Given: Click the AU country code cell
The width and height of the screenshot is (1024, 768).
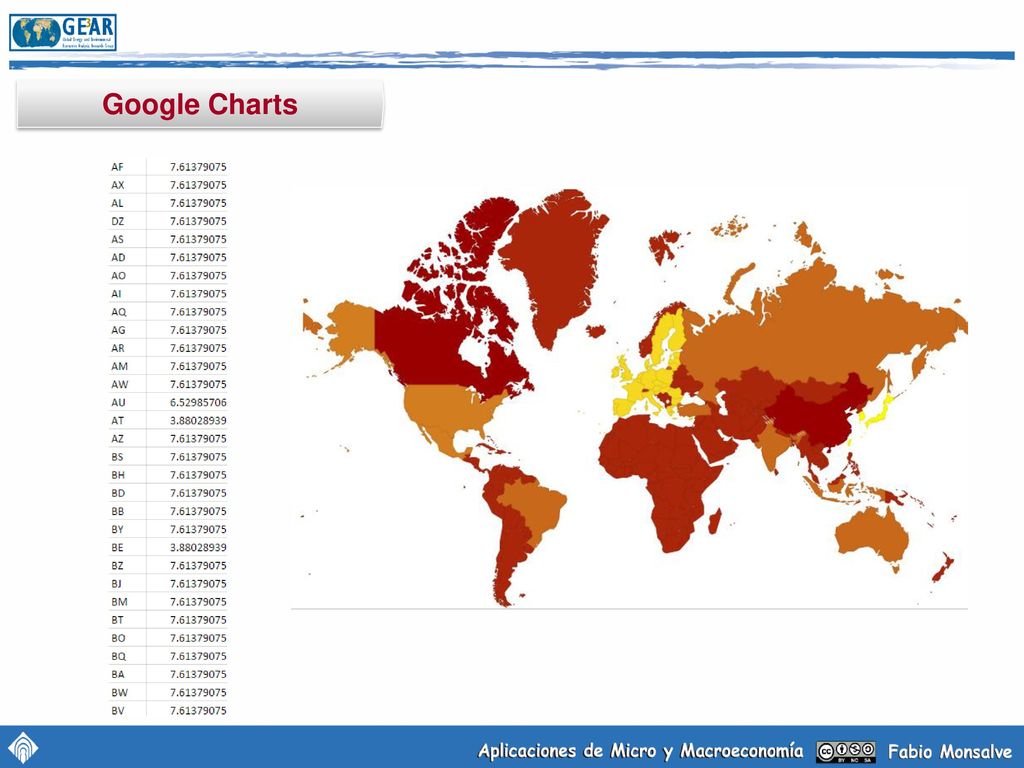Looking at the screenshot, I should click(x=118, y=403).
